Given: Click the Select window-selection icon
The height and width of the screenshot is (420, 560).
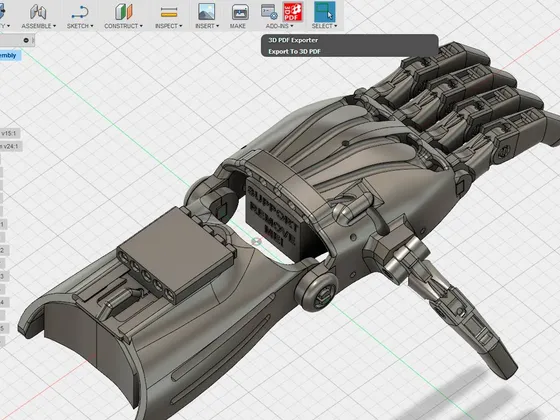Looking at the screenshot, I should (324, 12).
